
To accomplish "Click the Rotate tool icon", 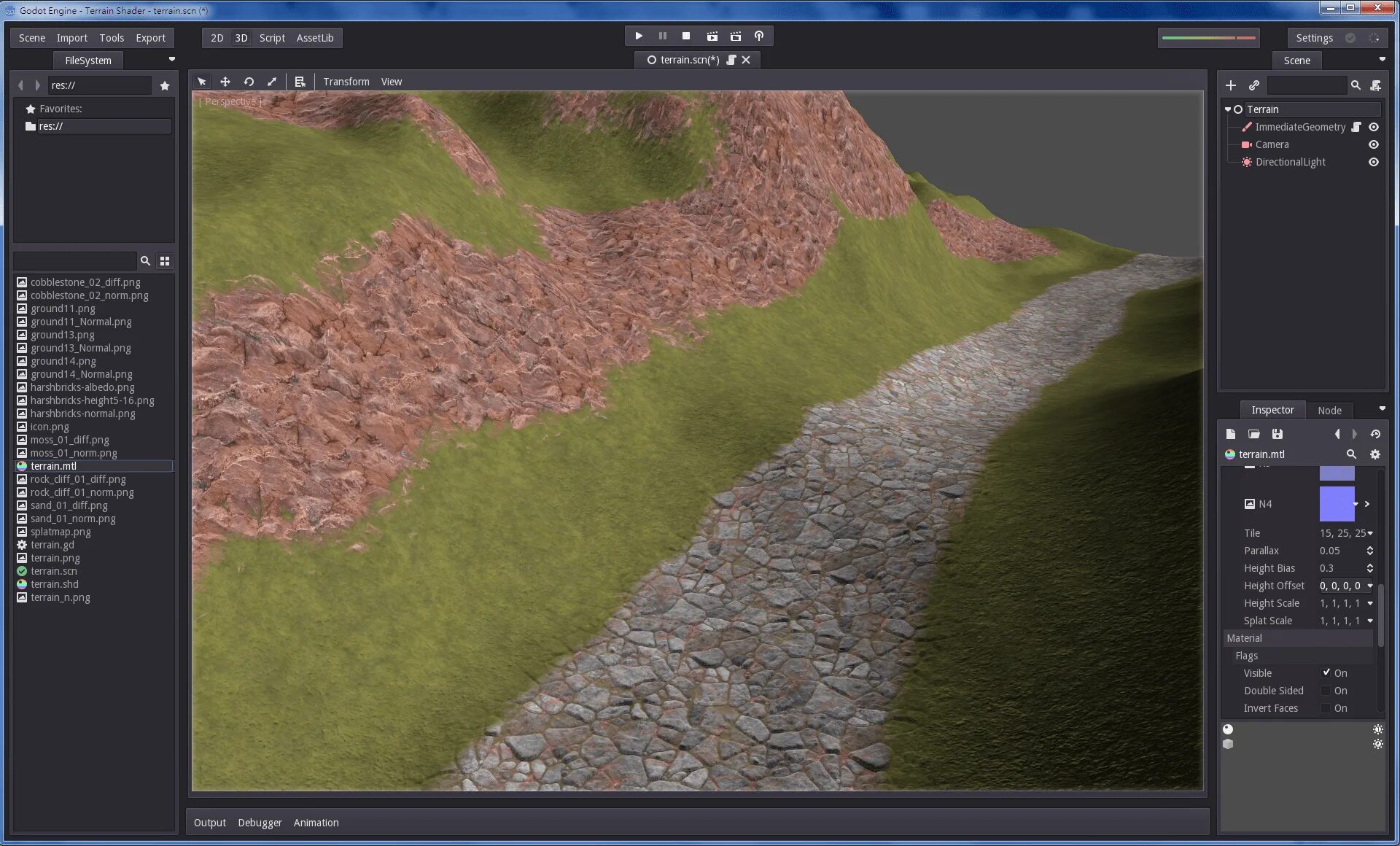I will [x=248, y=81].
